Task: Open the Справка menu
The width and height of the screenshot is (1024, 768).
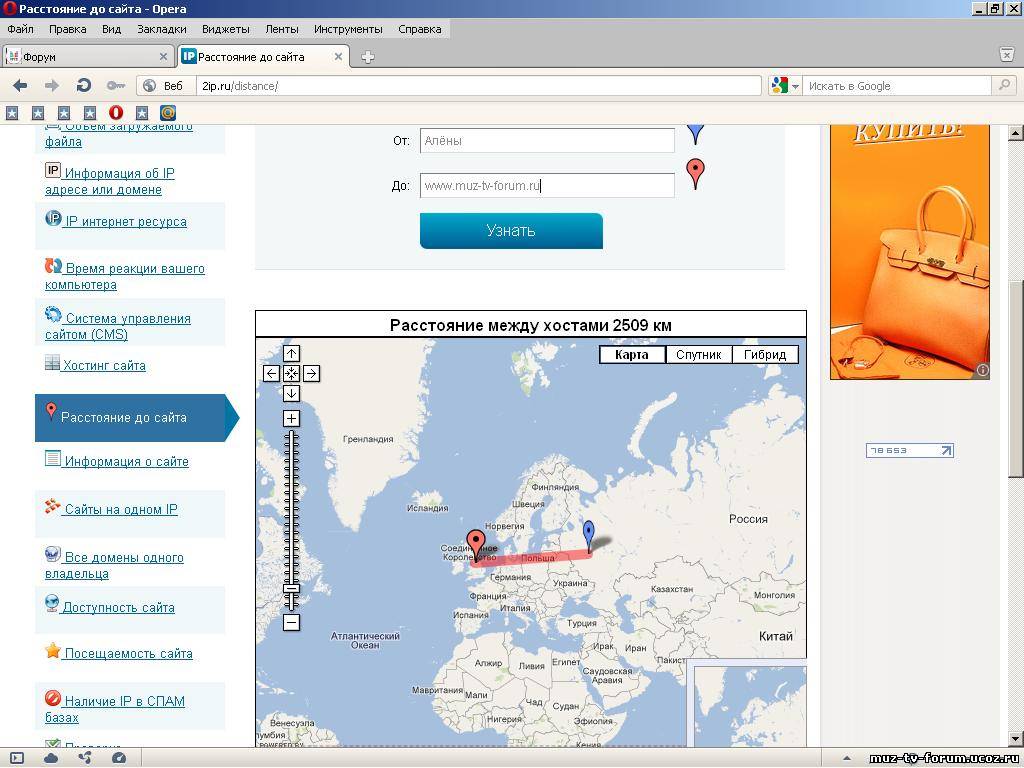Action: pos(420,29)
